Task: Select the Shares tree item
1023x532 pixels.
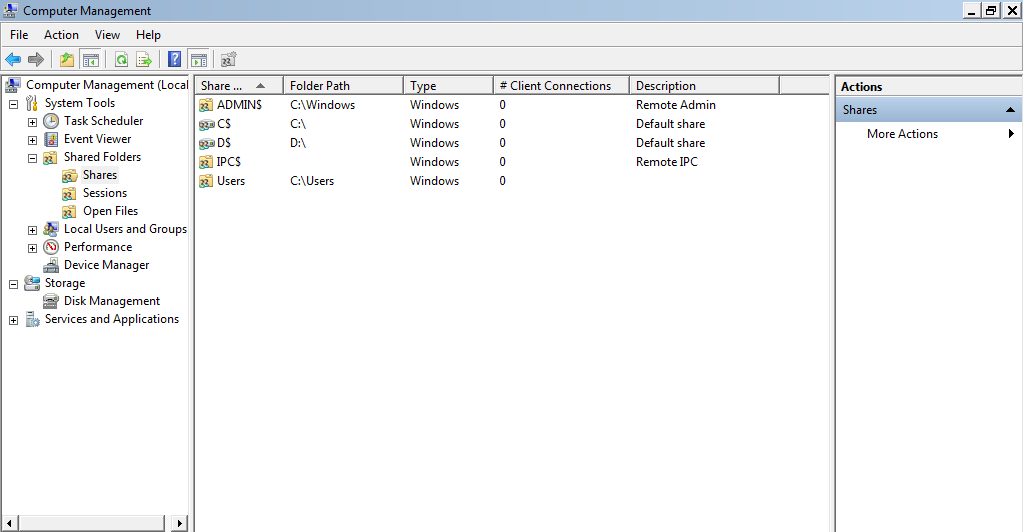Action: click(x=100, y=175)
